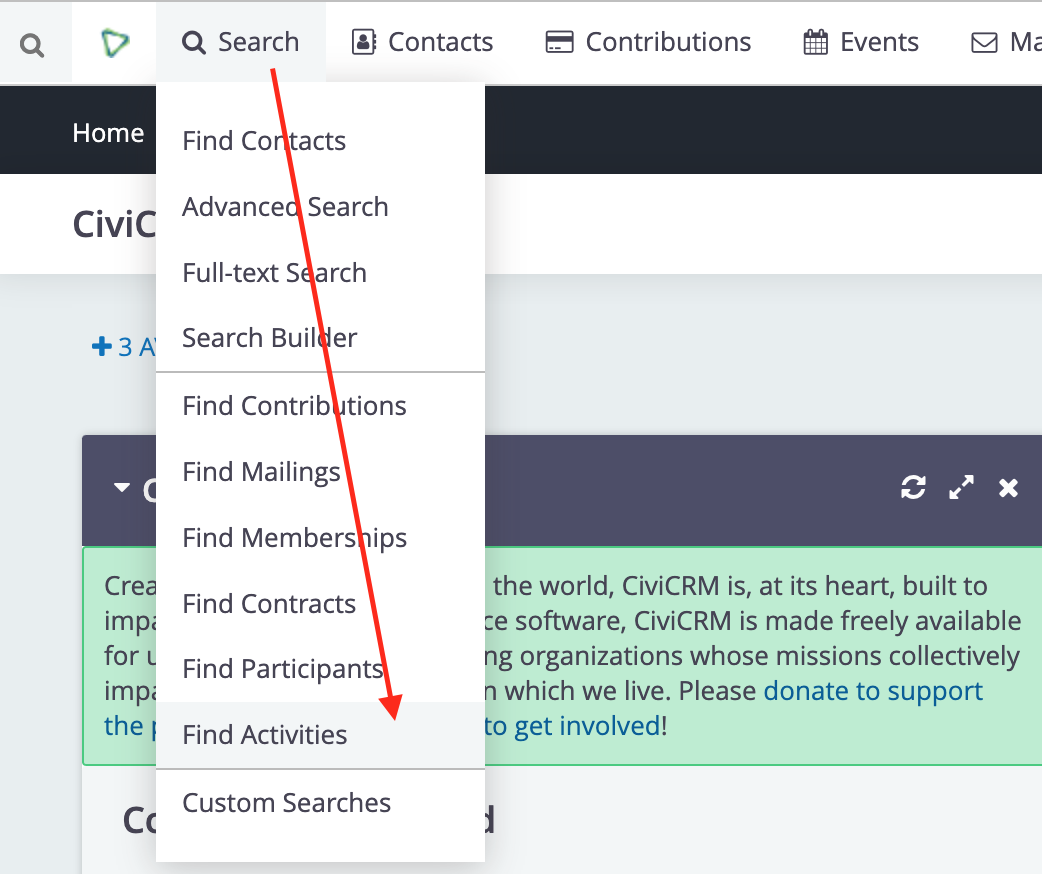Go to Find Memberships
The width and height of the screenshot is (1042, 874).
click(294, 538)
